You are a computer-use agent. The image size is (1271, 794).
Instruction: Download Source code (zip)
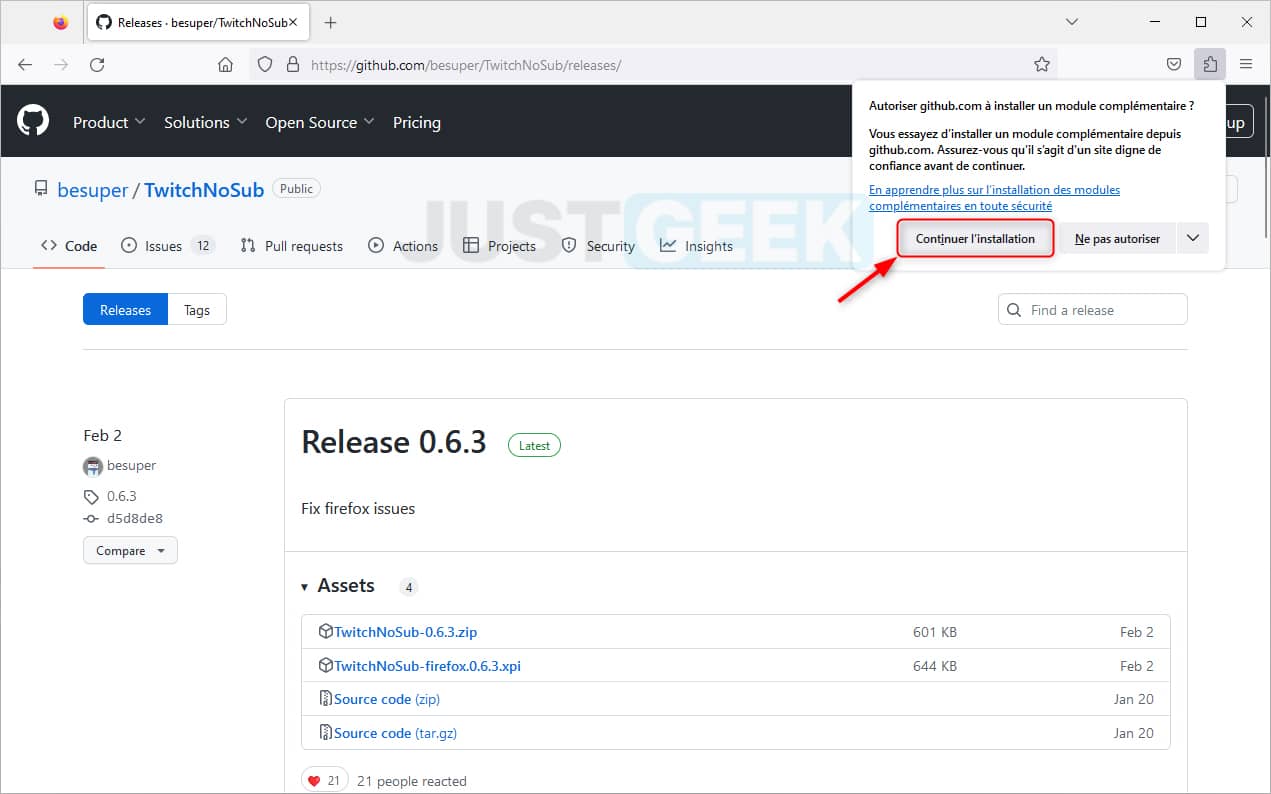387,699
